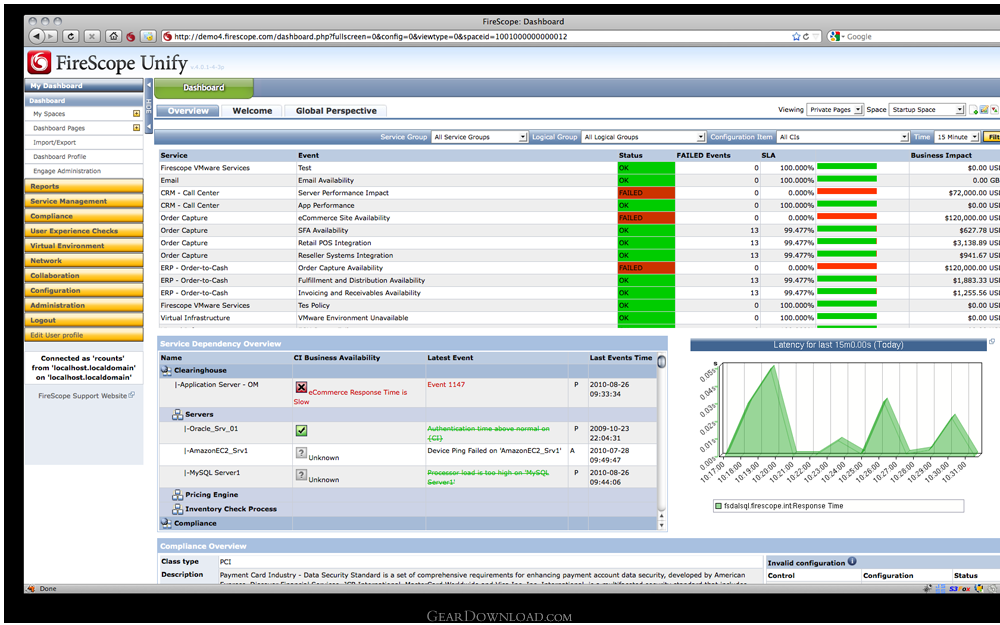
Task: Open the Space Startup Space dropdown
Action: click(927, 110)
